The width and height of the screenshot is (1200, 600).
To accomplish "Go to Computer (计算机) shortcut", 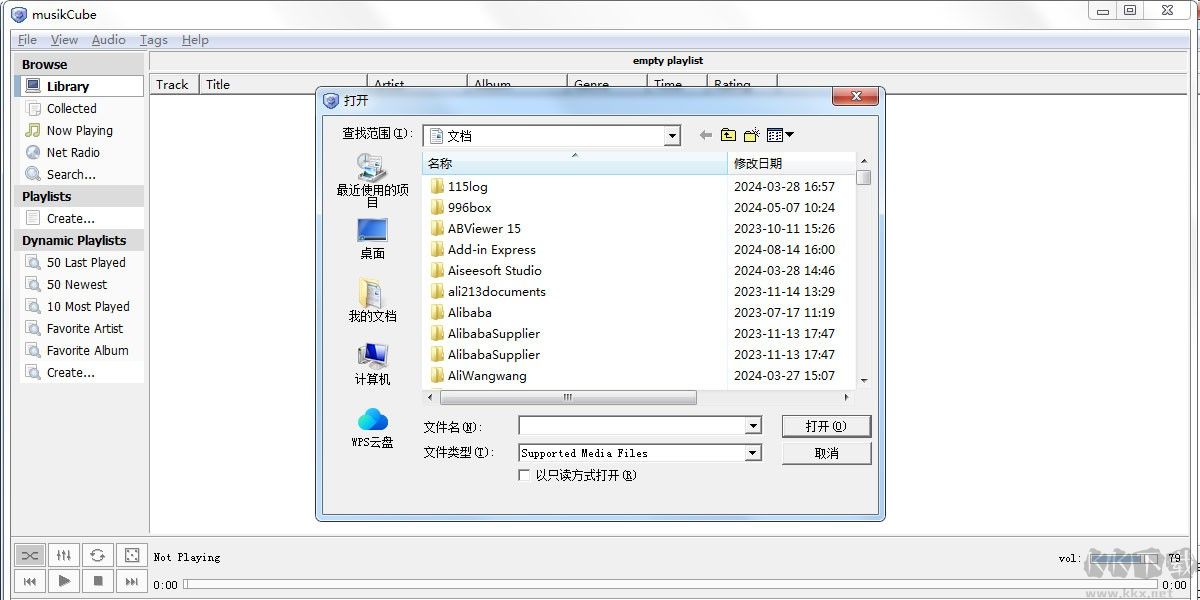I will [372, 364].
